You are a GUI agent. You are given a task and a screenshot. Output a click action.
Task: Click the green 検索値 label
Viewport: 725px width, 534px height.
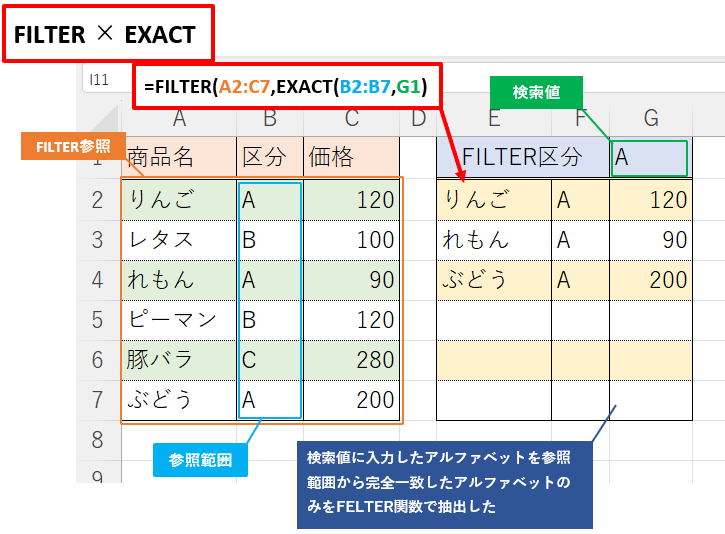(535, 92)
